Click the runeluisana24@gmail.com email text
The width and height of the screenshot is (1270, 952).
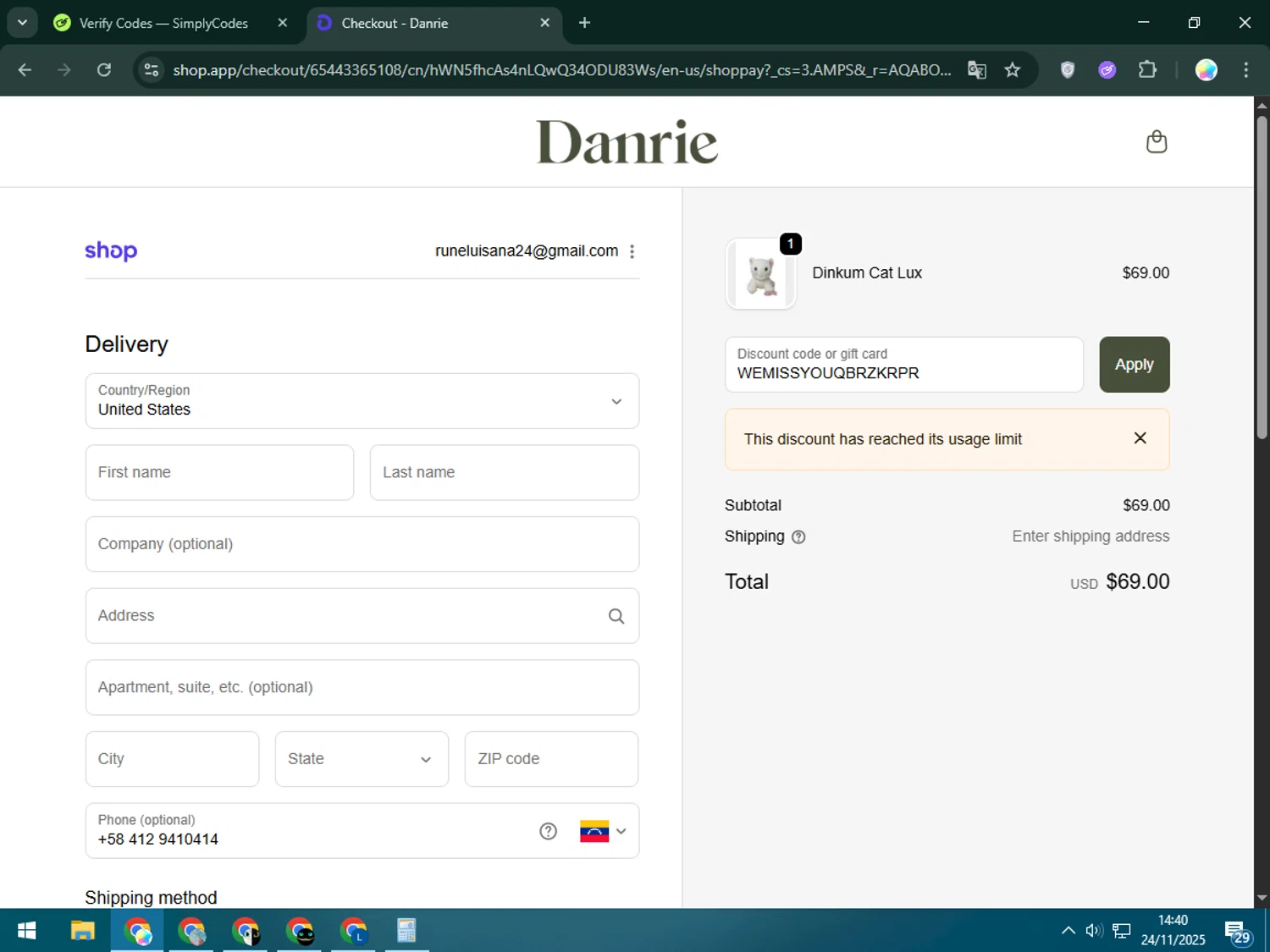point(527,250)
